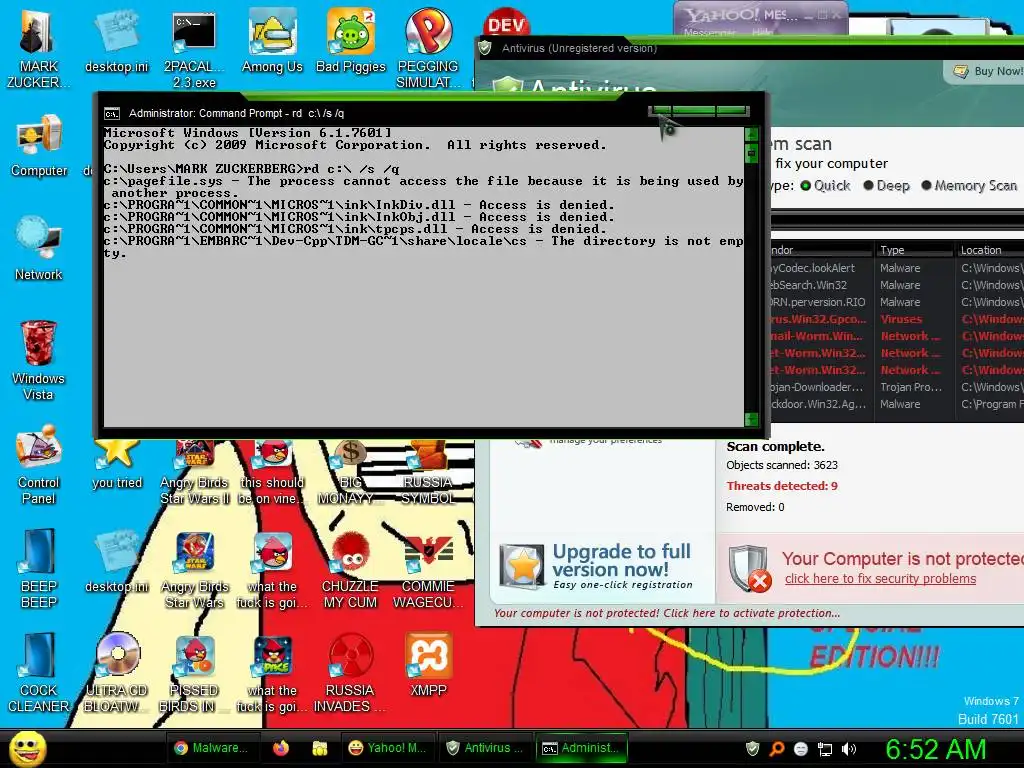This screenshot has width=1024, height=768.
Task: Switch to Administ... Command Prompt taskbar button
Action: pyautogui.click(x=581, y=748)
